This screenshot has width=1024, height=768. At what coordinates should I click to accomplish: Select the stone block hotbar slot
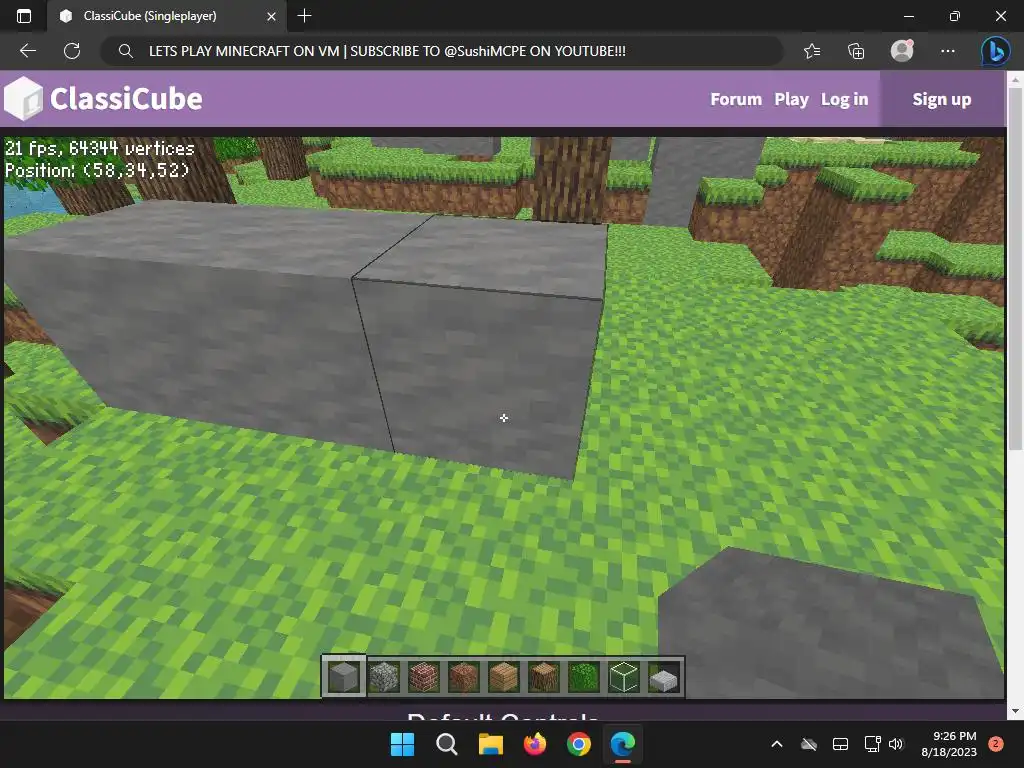[x=344, y=677]
